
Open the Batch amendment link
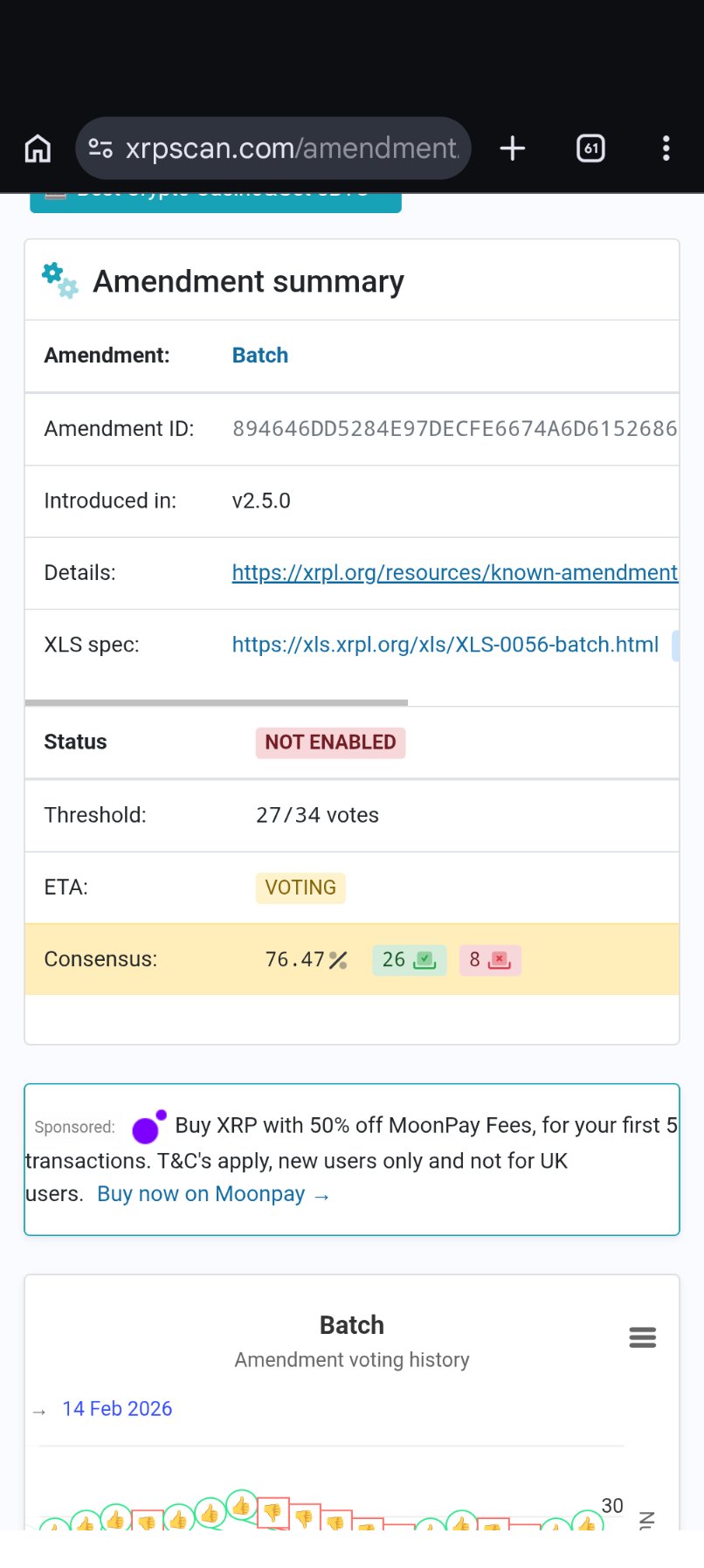coord(260,356)
